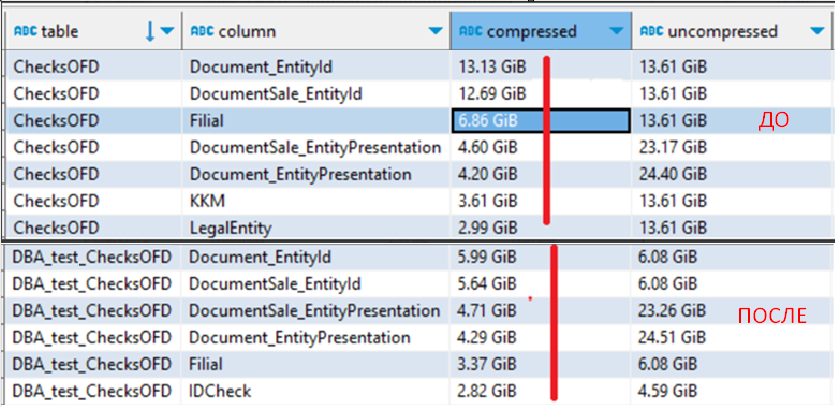This screenshot has height=407, width=835.
Task: Click the ABC icon beside compressed header
Action: pos(469,32)
